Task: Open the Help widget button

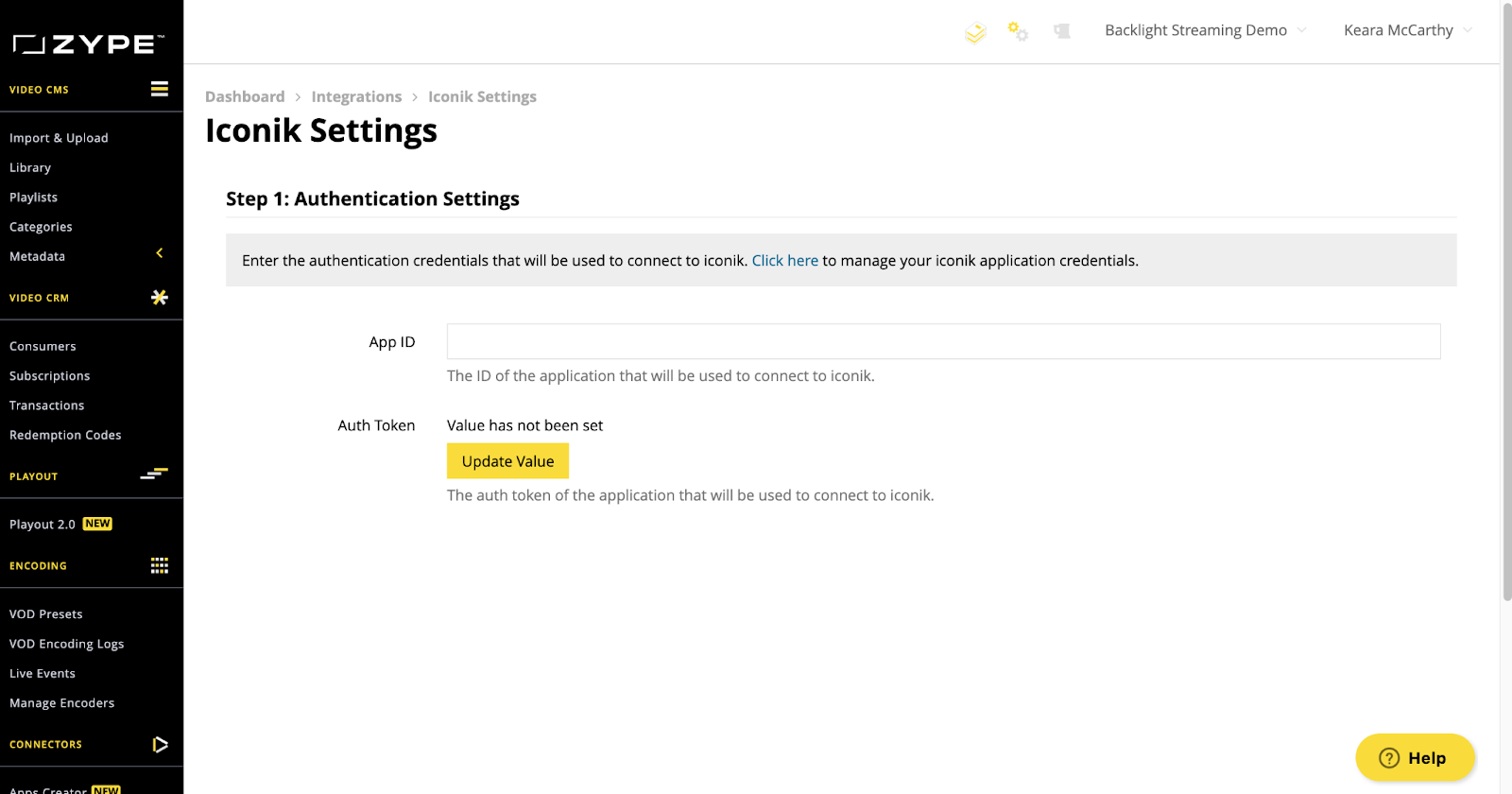Action: [x=1415, y=758]
